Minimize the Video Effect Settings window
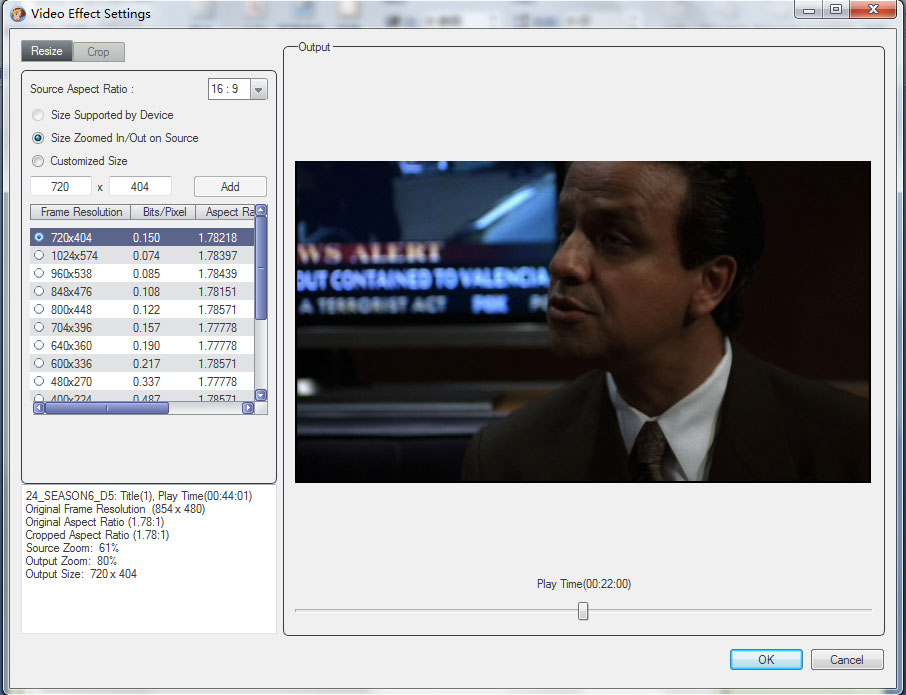906x695 pixels. (x=809, y=10)
